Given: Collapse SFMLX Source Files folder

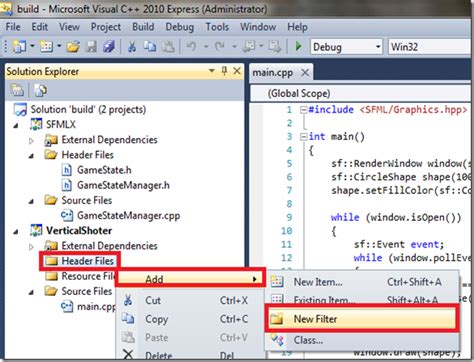Looking at the screenshot, I should [x=31, y=201].
